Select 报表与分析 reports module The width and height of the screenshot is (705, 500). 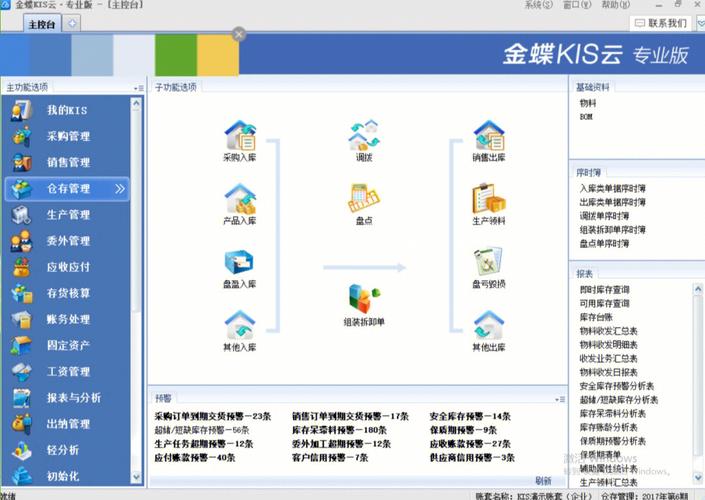[x=67, y=397]
